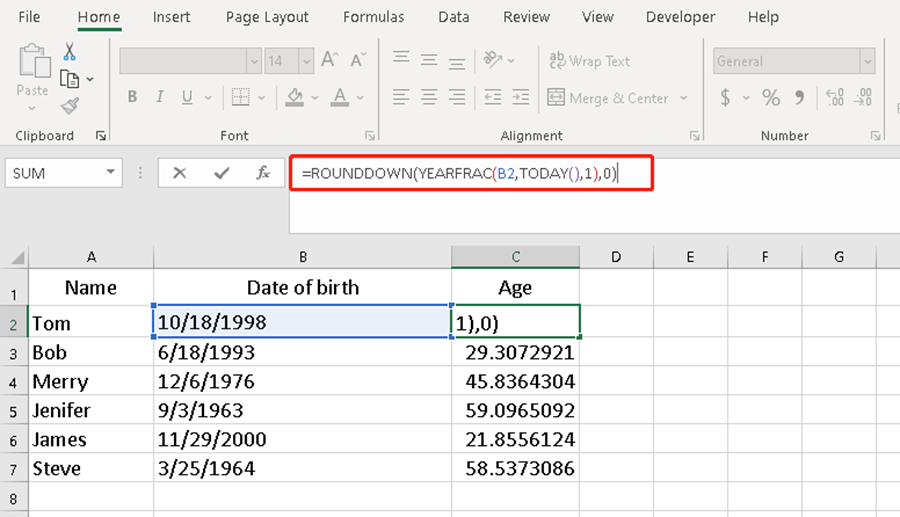Screen dimensions: 900x517
Task: Apply font color A
Action: pyautogui.click(x=340, y=98)
